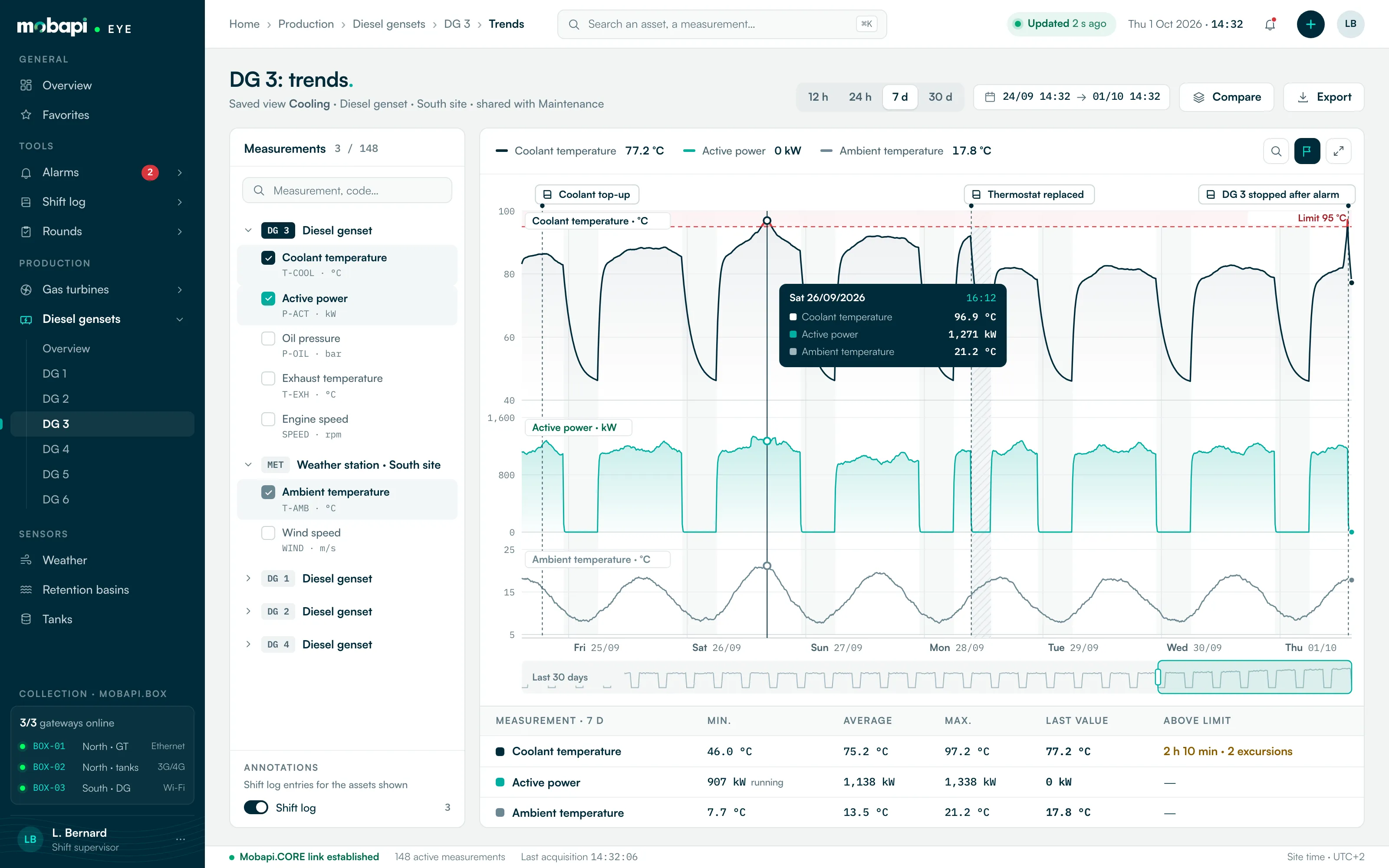The width and height of the screenshot is (1389, 868).
Task: Turn off the Shift log toggle
Action: pos(256,808)
